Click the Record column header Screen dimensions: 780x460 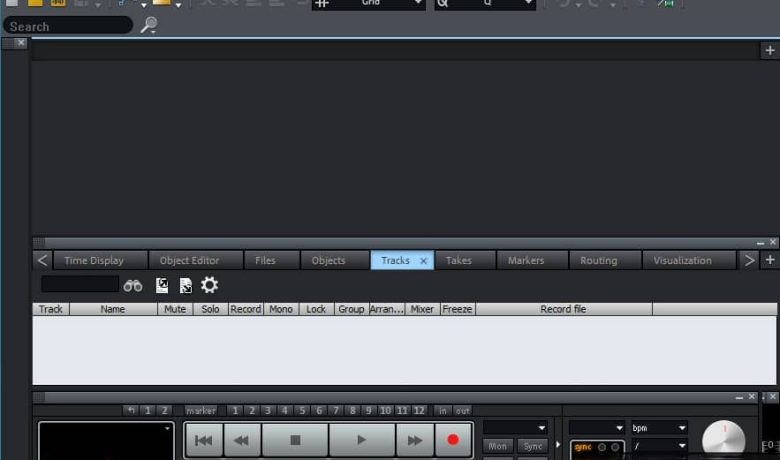pyautogui.click(x=246, y=309)
